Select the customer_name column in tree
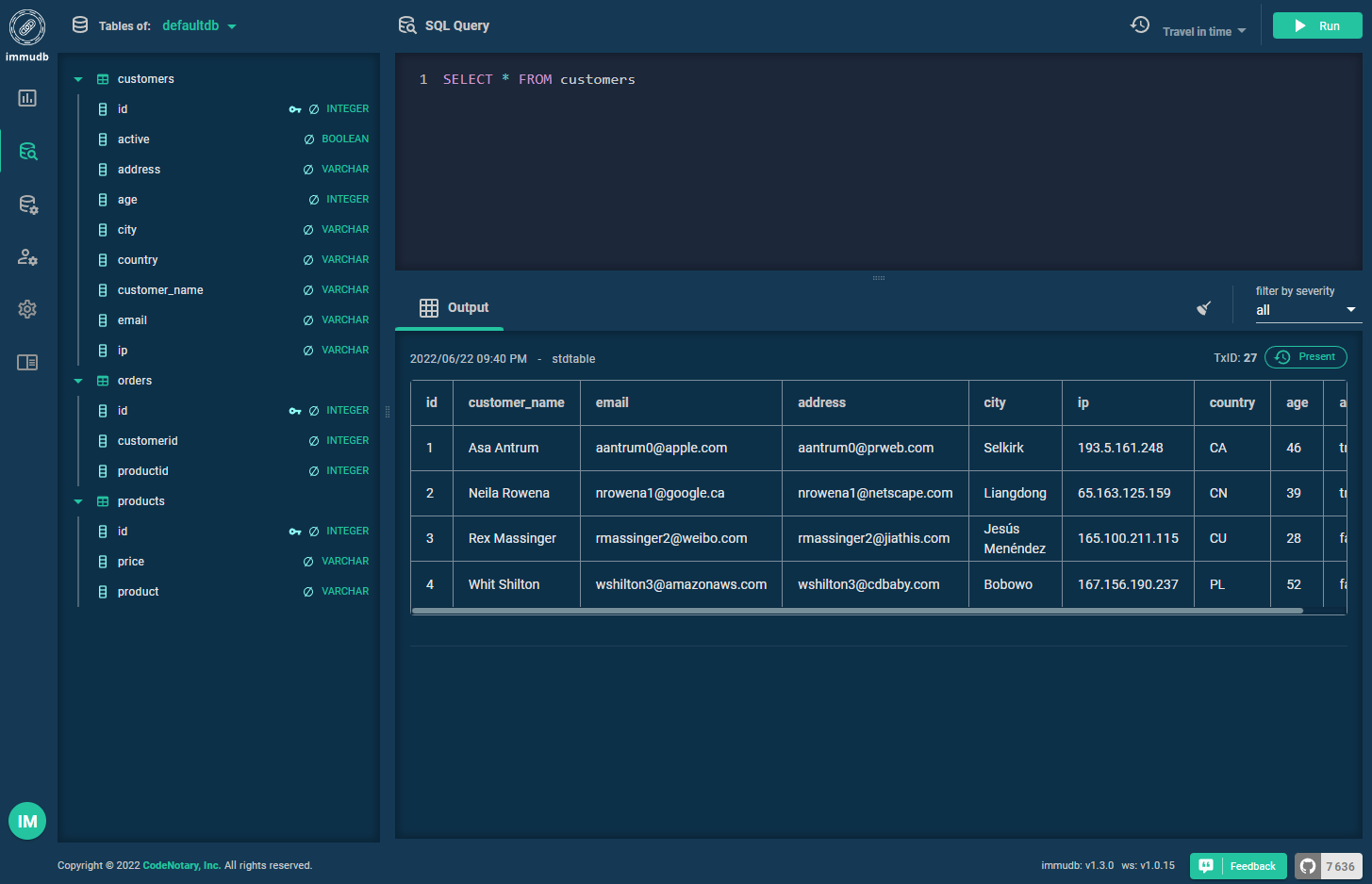 (160, 290)
